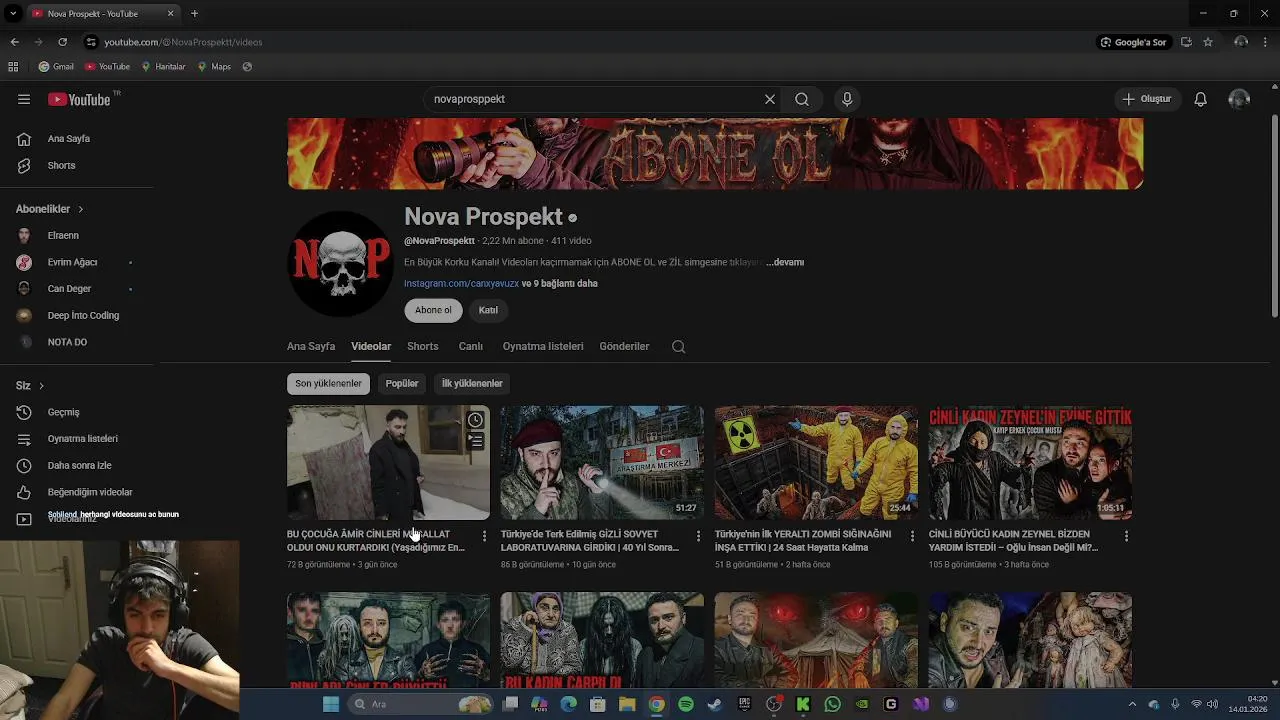Screen dimensions: 1280x720
Task: Open the Nova Prospekt channel avatar
Action: pos(340,263)
